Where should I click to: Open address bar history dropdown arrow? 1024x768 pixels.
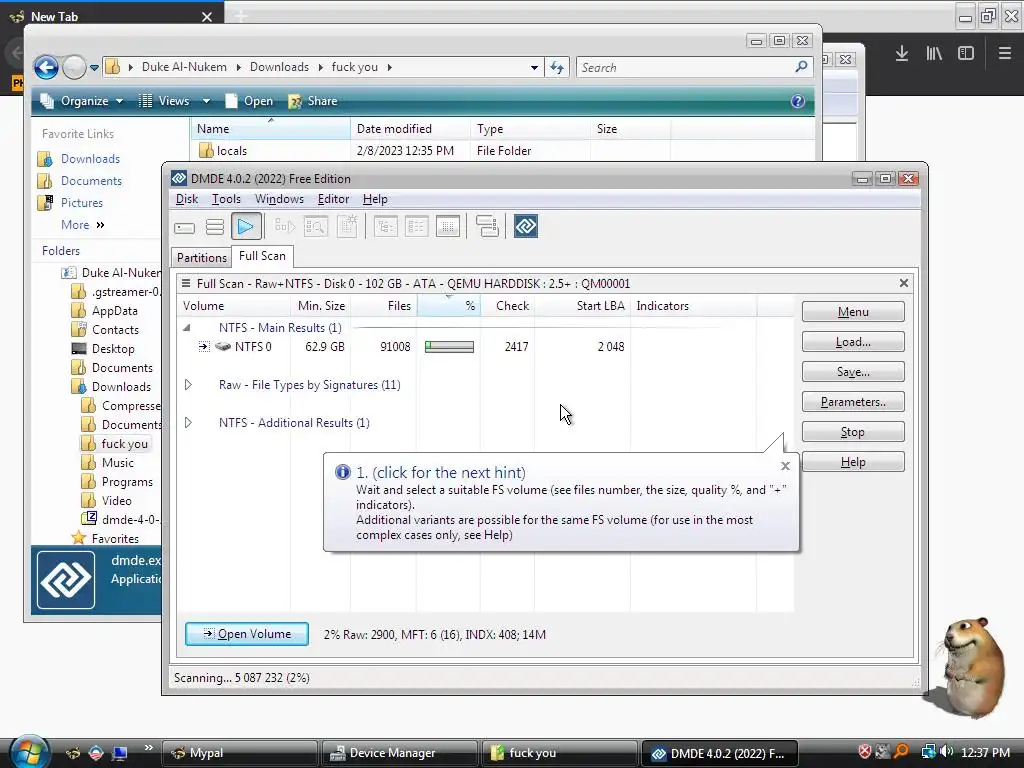pyautogui.click(x=534, y=67)
